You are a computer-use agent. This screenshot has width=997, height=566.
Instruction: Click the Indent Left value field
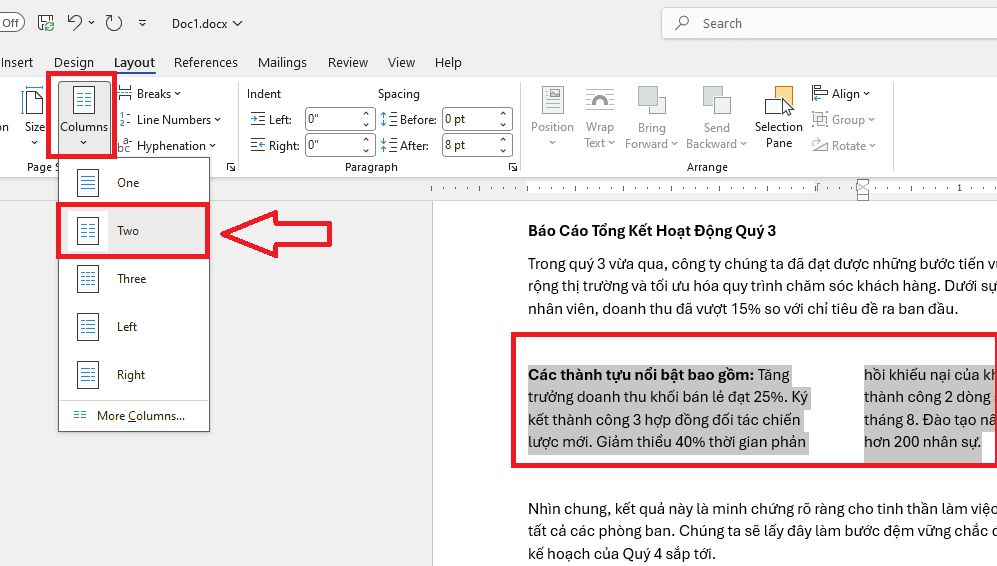pos(333,119)
